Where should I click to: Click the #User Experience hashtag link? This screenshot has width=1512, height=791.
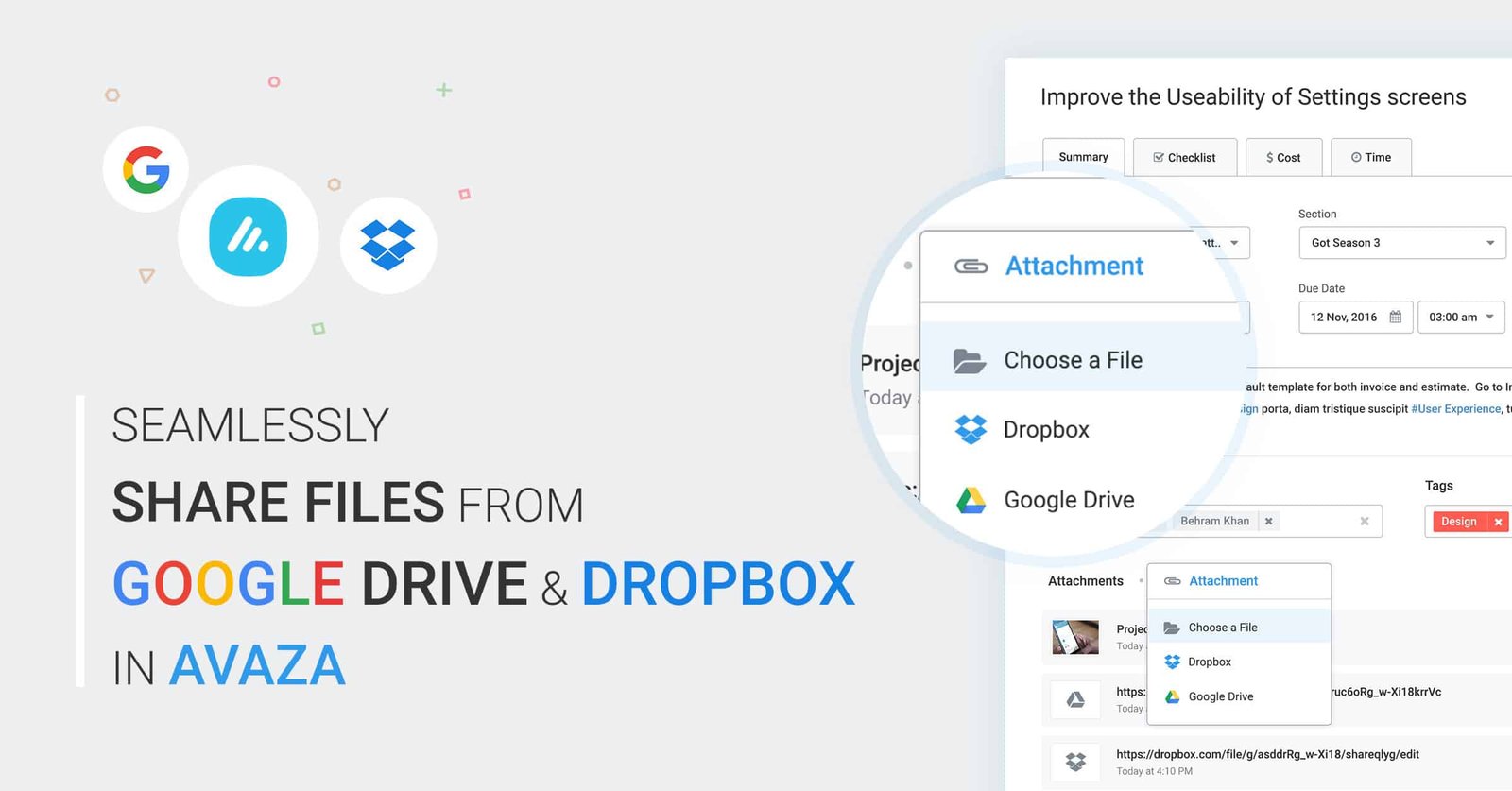coord(1455,409)
